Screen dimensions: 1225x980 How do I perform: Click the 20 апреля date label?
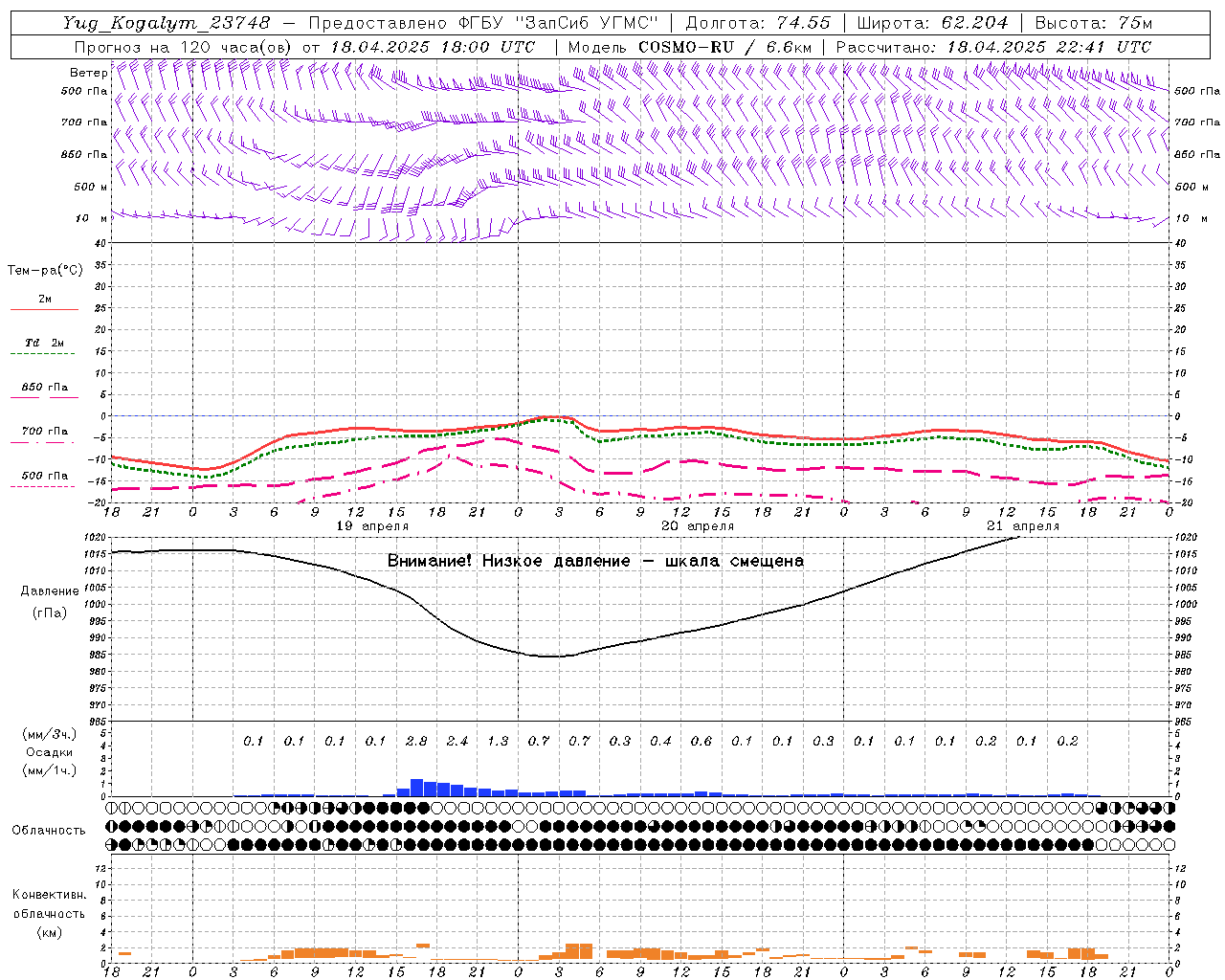(x=698, y=526)
